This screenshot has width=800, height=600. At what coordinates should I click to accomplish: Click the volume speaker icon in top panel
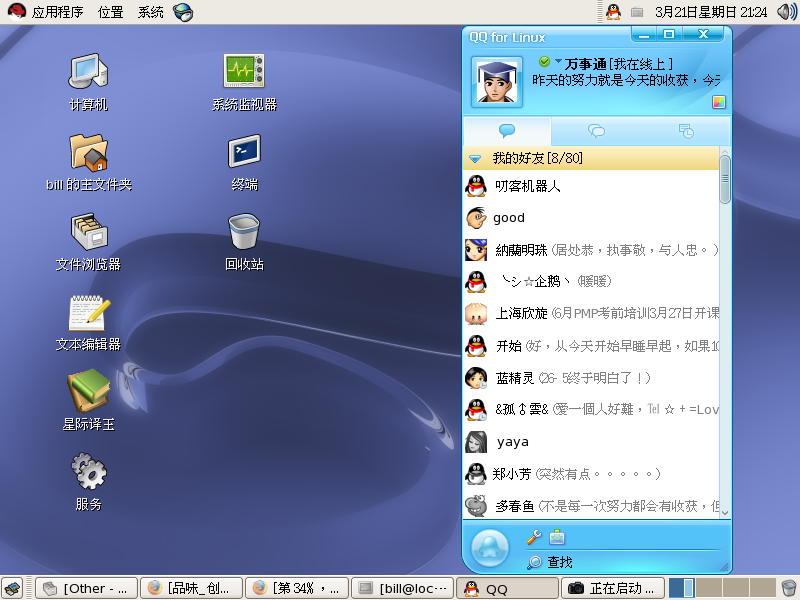pyautogui.click(x=786, y=12)
